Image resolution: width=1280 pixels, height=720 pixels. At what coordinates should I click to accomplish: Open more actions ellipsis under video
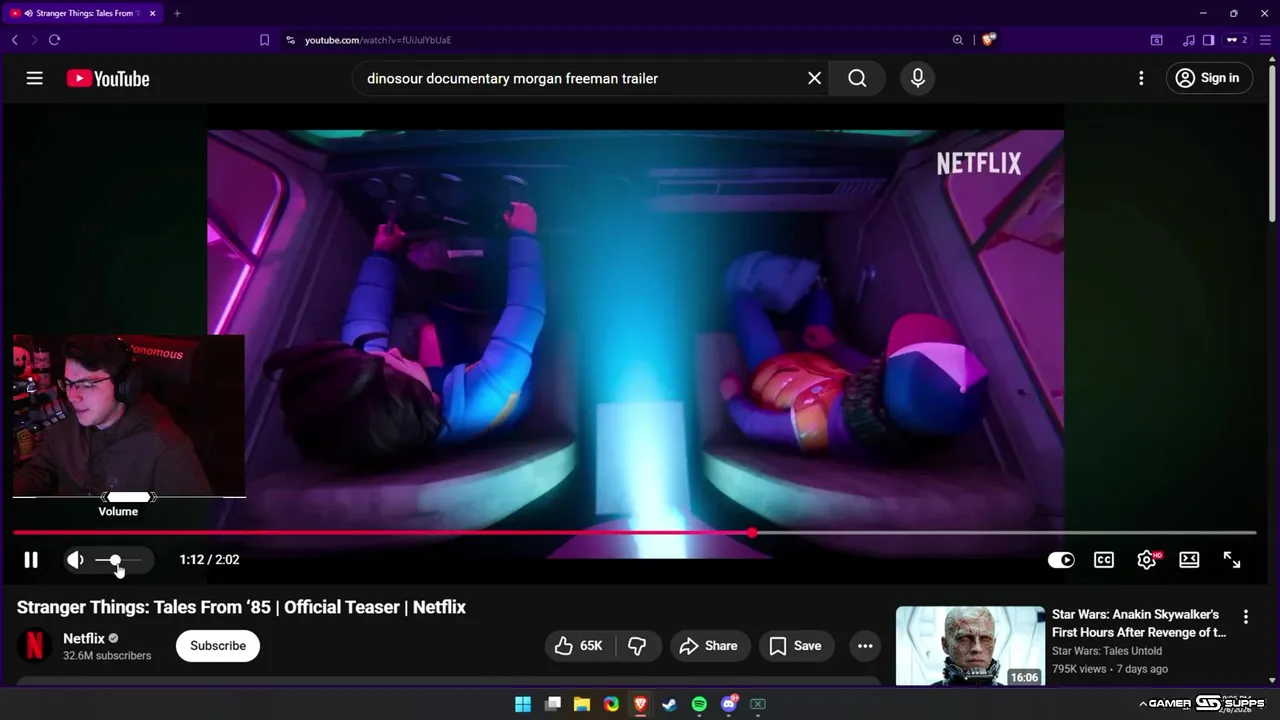[x=865, y=646]
